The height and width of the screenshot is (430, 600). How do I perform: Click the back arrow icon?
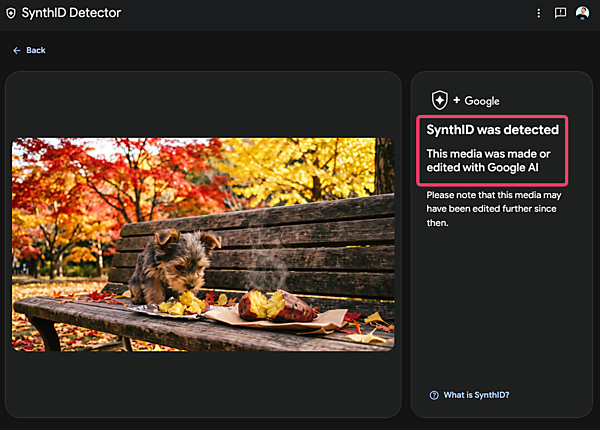[x=17, y=50]
